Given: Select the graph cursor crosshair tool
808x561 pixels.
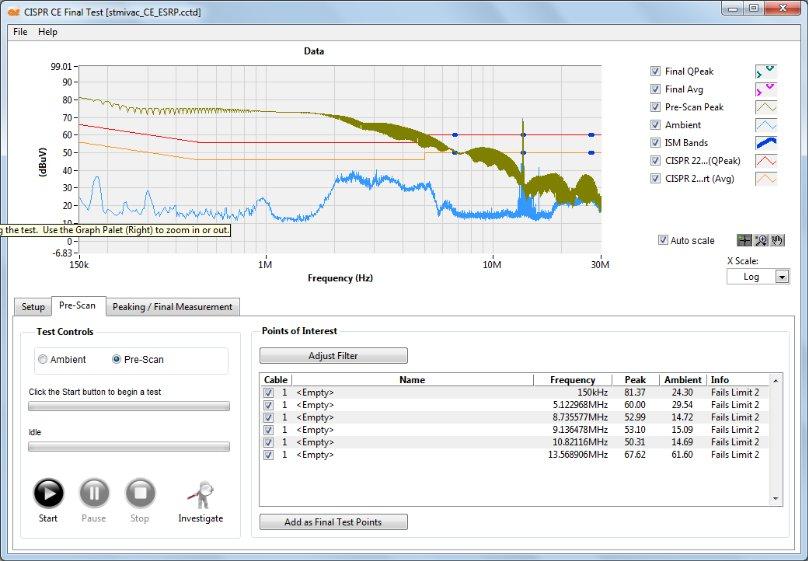Looking at the screenshot, I should [x=744, y=240].
